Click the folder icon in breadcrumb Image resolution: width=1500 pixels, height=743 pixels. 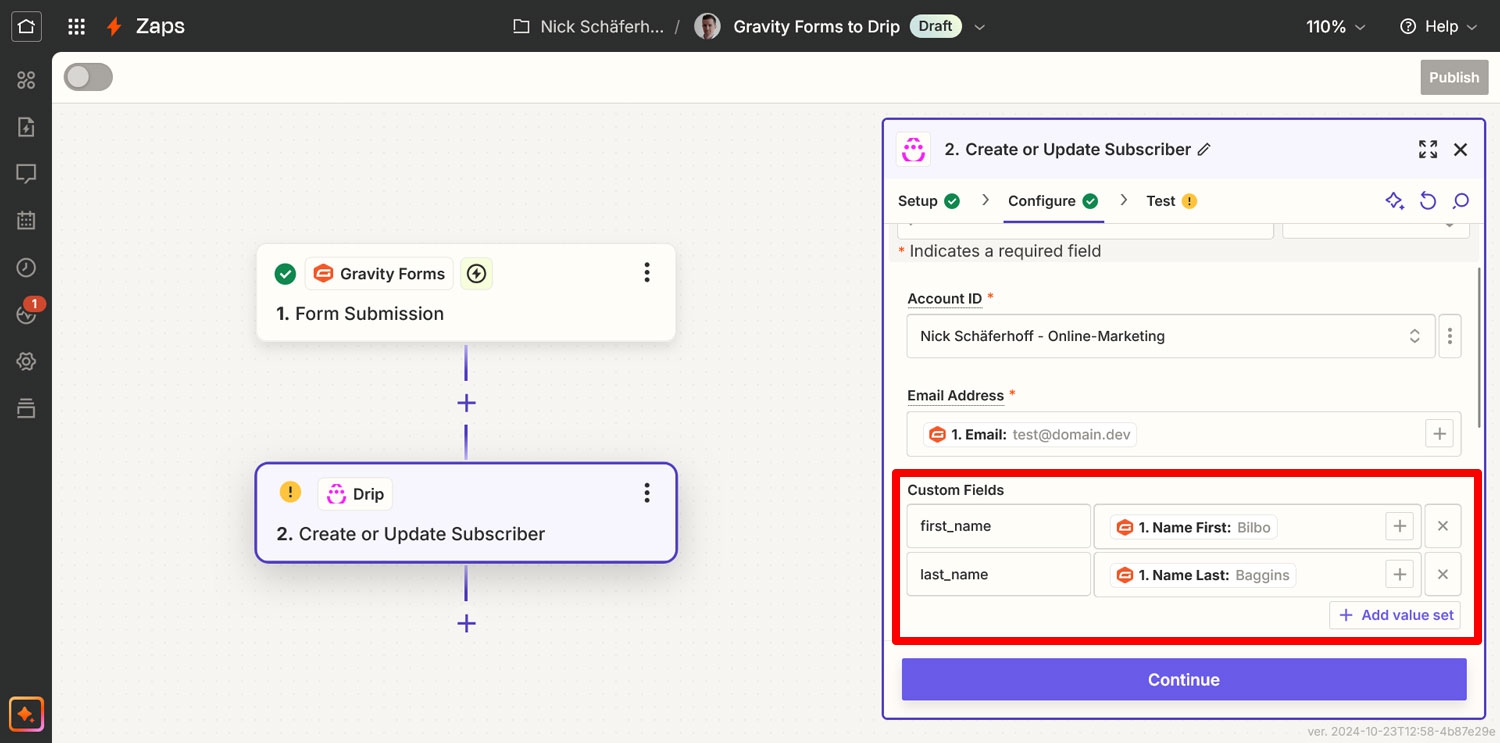521,27
